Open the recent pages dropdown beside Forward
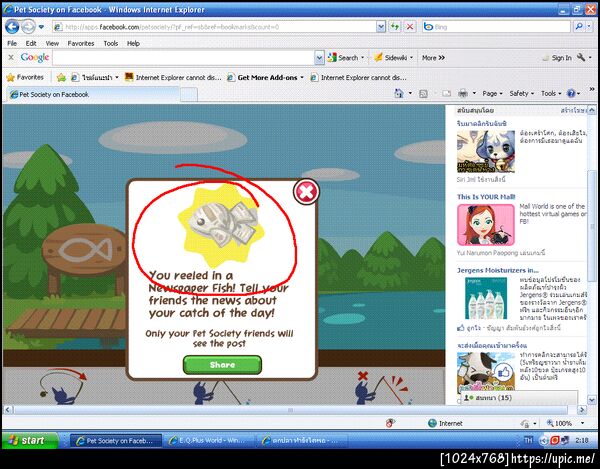This screenshot has width=600, height=469. click(x=41, y=27)
